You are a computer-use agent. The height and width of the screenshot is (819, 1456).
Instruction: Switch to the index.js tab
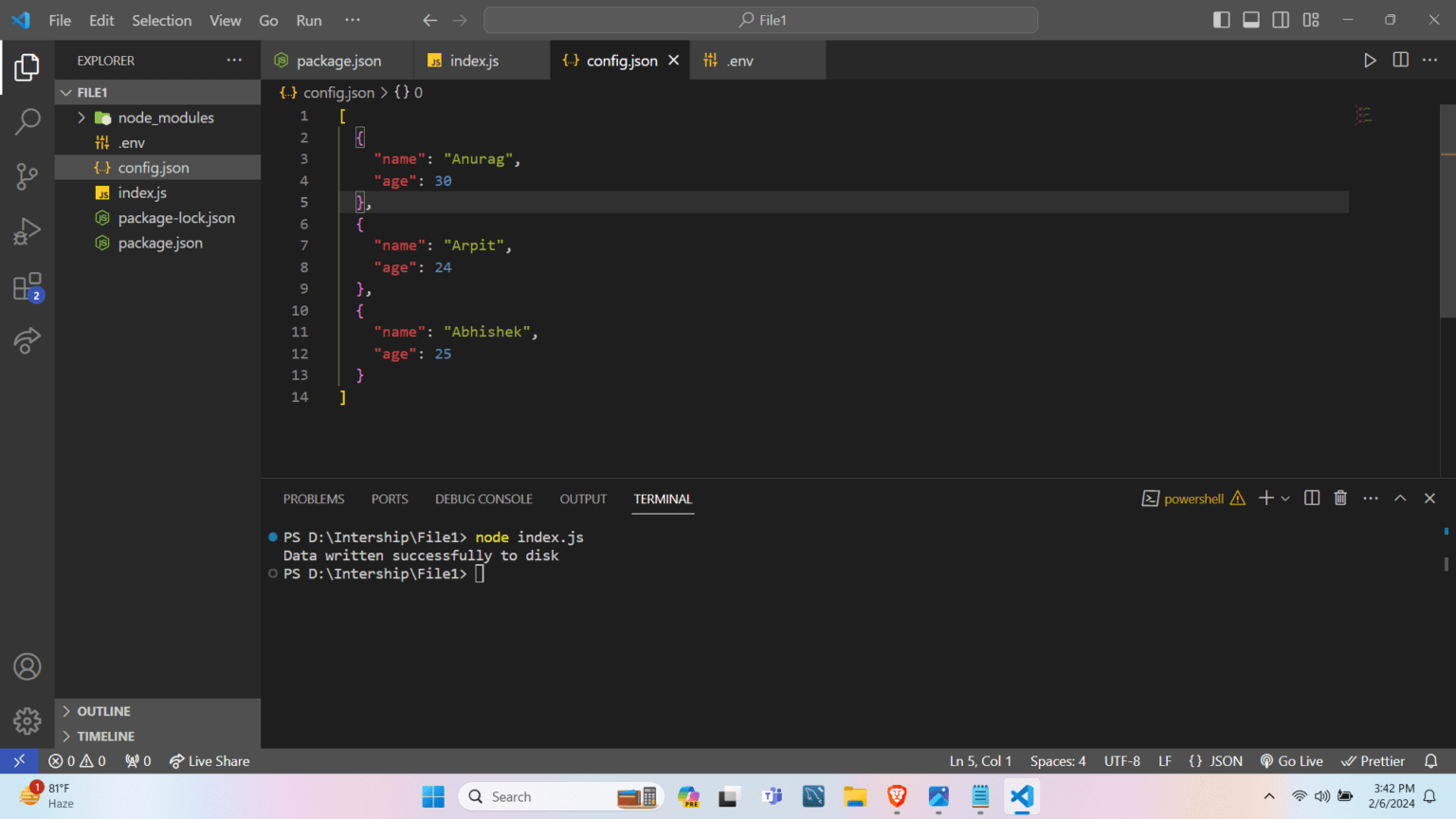pyautogui.click(x=472, y=59)
